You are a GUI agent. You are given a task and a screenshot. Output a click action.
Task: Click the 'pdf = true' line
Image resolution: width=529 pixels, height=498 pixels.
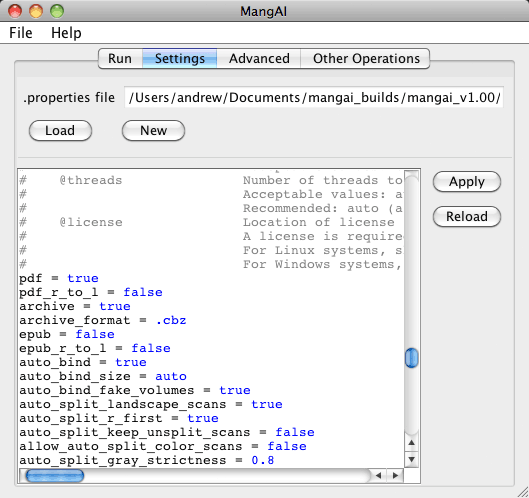coord(59,279)
